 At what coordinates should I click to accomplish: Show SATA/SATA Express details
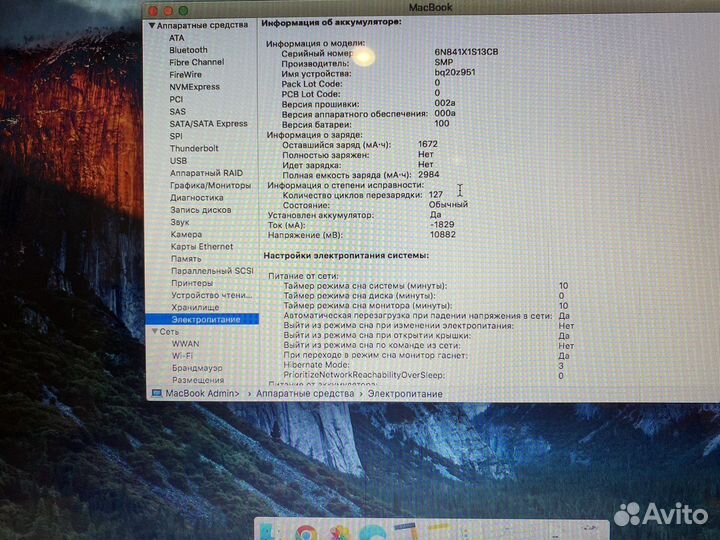click(x=208, y=124)
